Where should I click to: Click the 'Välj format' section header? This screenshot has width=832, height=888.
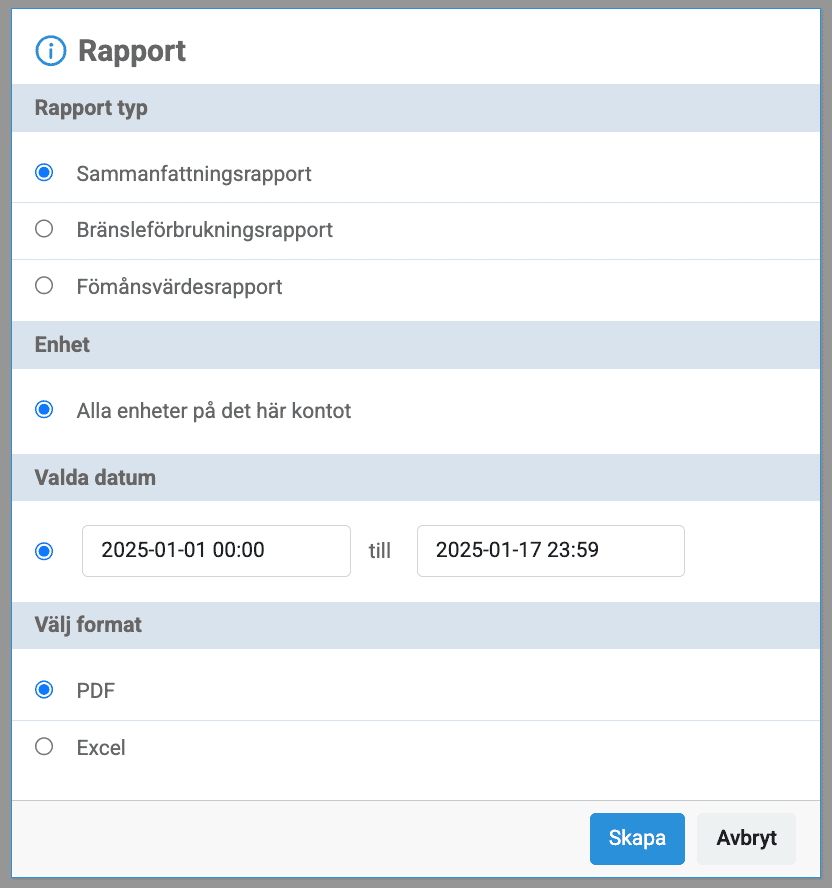pyautogui.click(x=88, y=625)
